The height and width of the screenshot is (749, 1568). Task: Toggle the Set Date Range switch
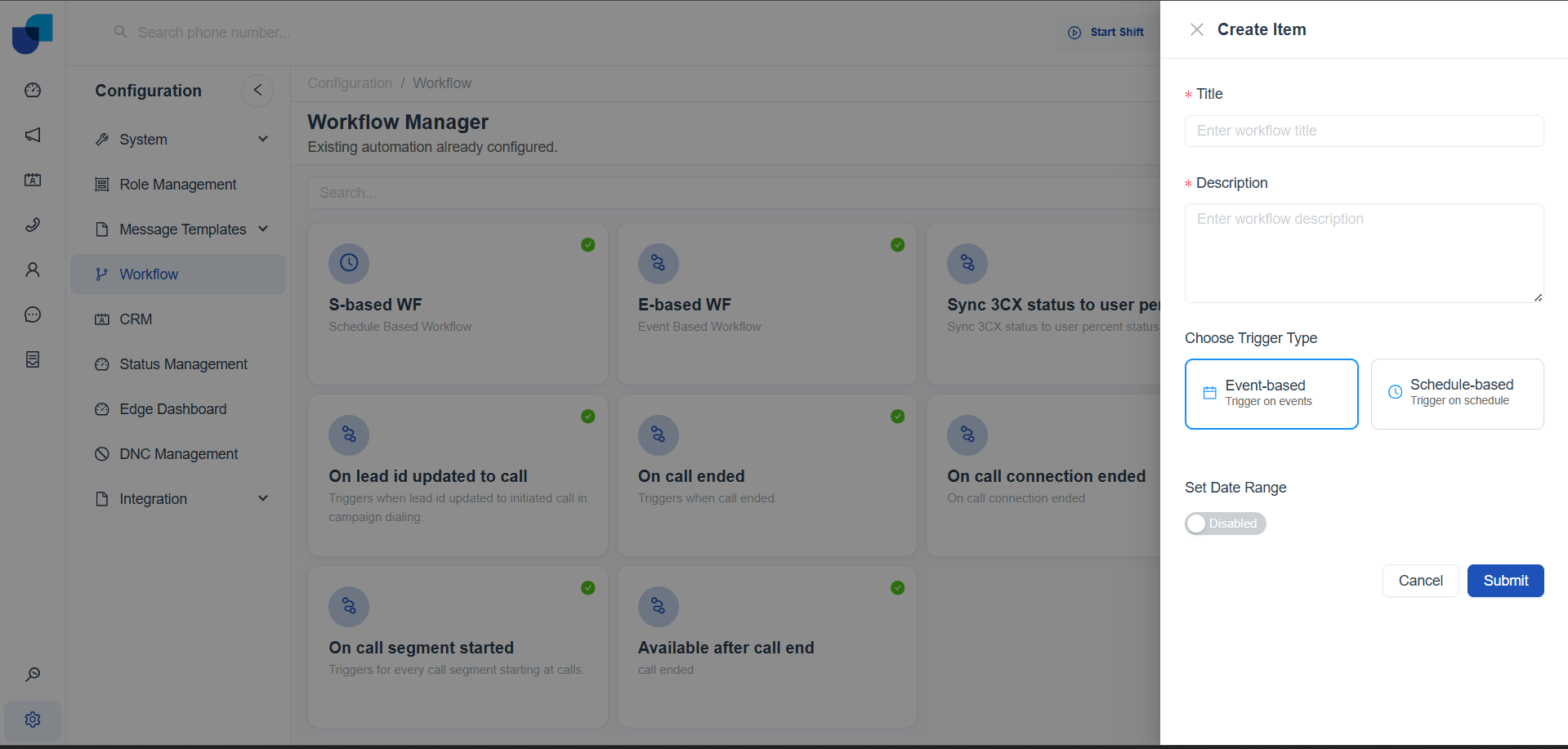(1225, 524)
